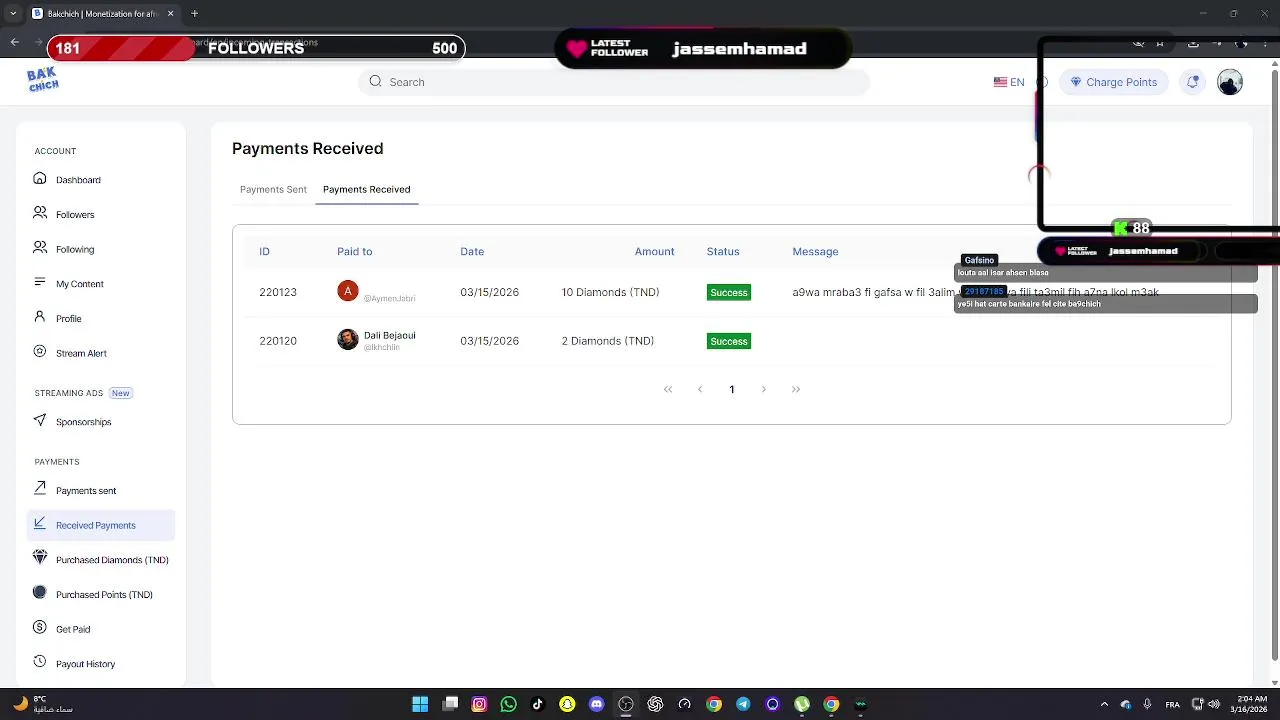This screenshot has width=1280, height=720.
Task: Click payer avatar for @AymenJabri
Action: click(x=348, y=291)
